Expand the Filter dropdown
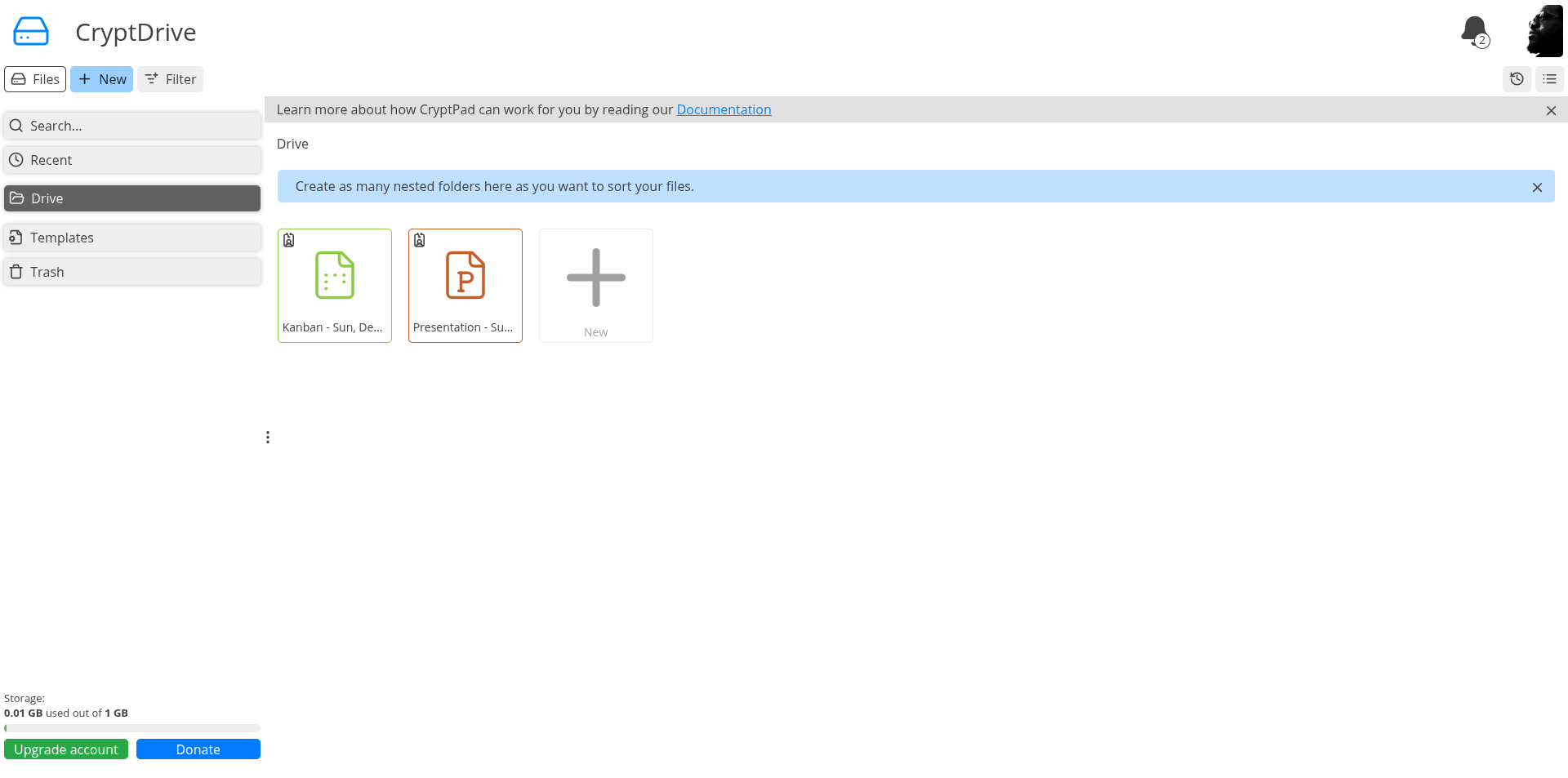 pyautogui.click(x=170, y=79)
